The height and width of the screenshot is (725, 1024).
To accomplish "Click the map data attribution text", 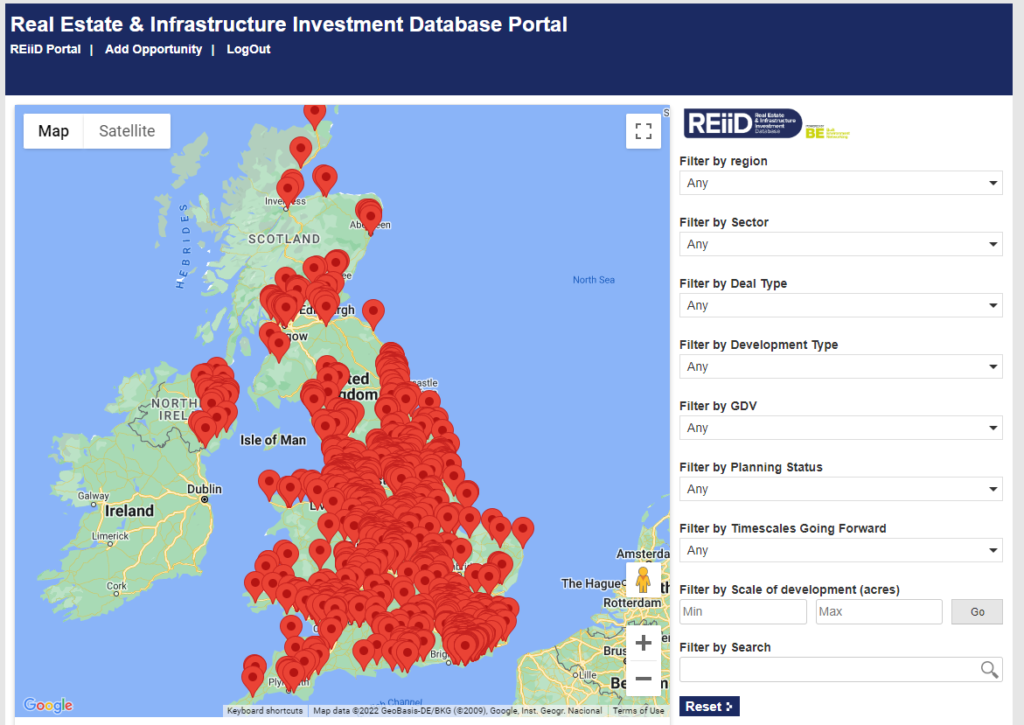I will tap(457, 711).
